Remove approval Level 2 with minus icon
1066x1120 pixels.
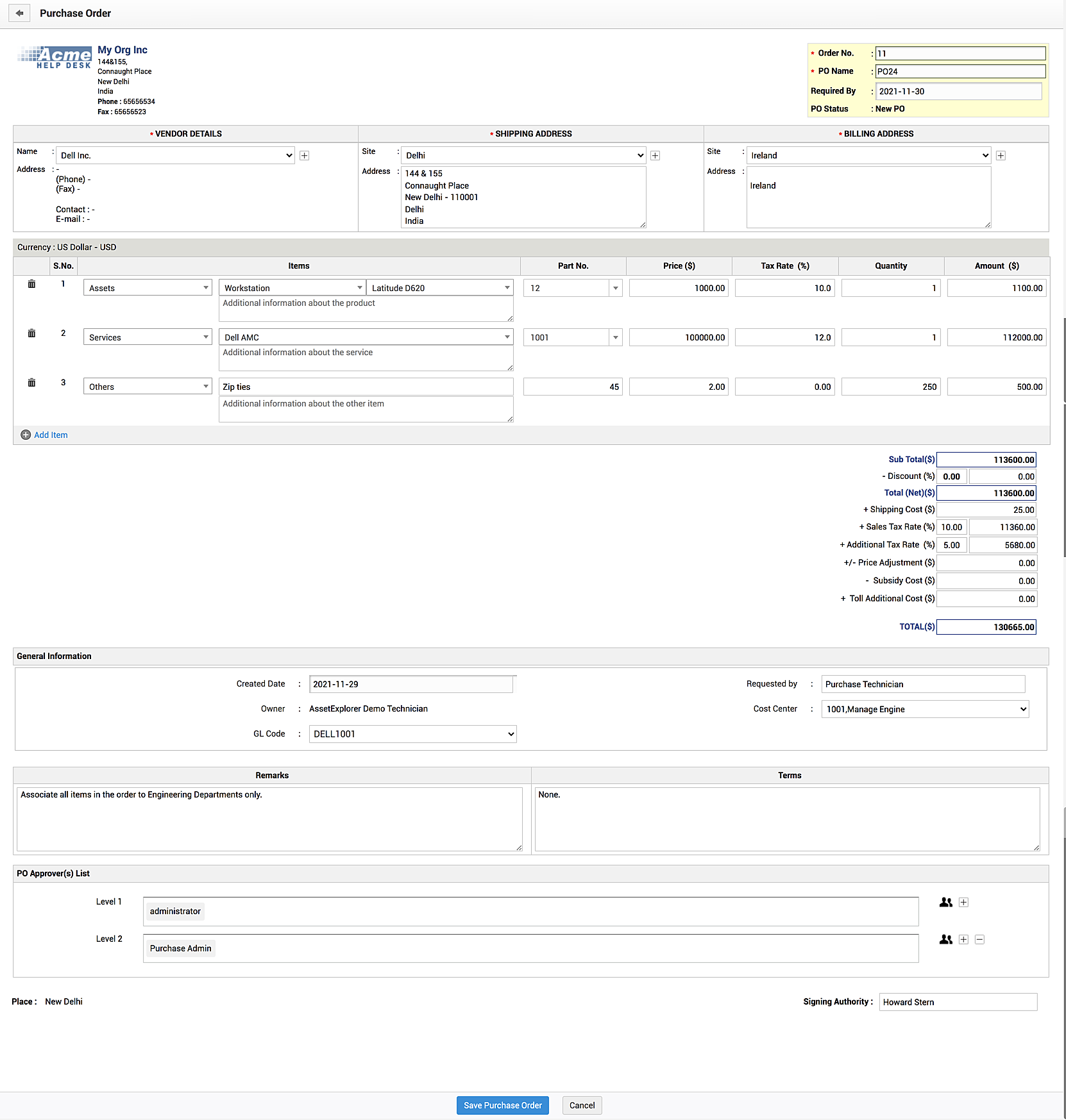[x=979, y=939]
